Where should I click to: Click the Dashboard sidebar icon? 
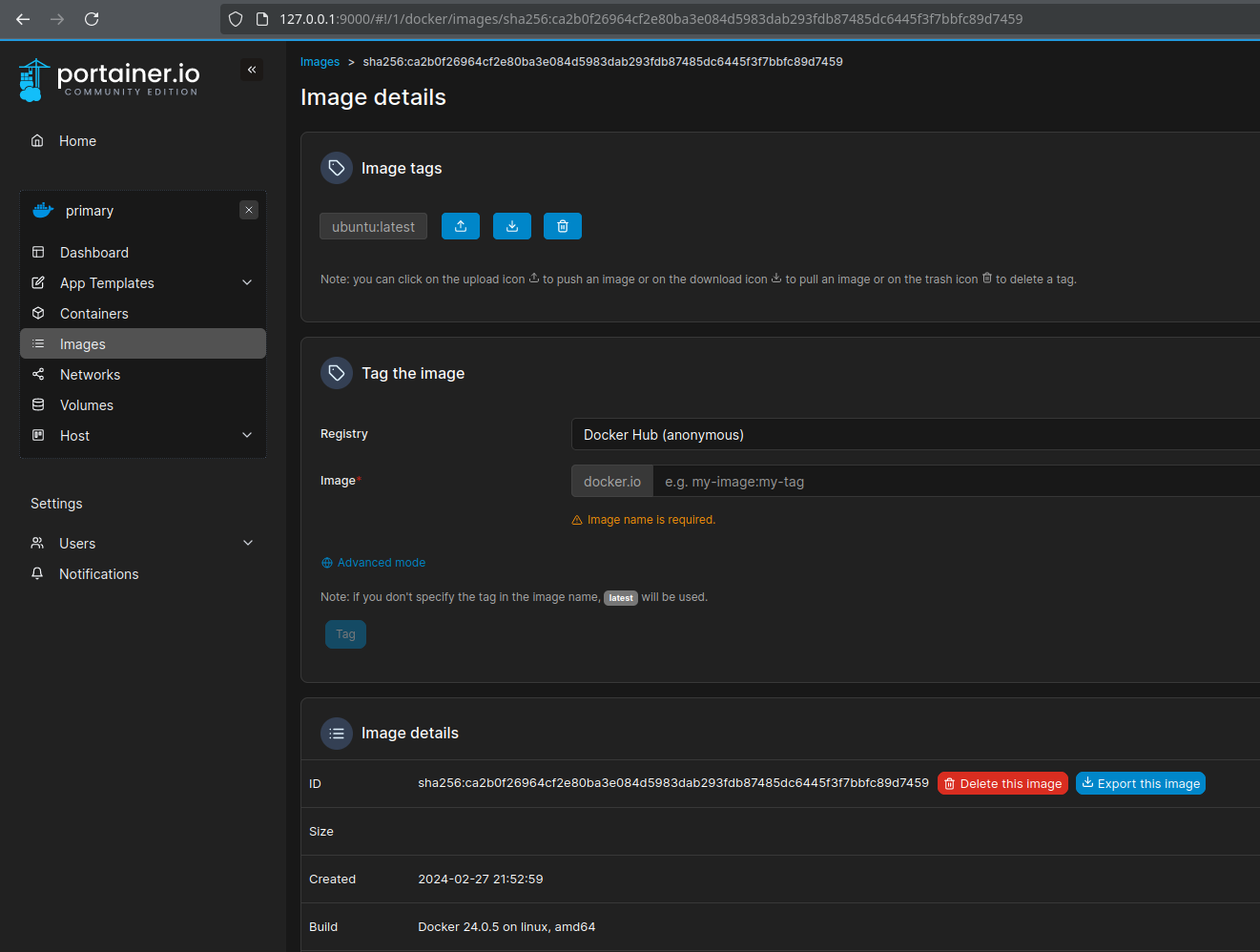point(38,252)
